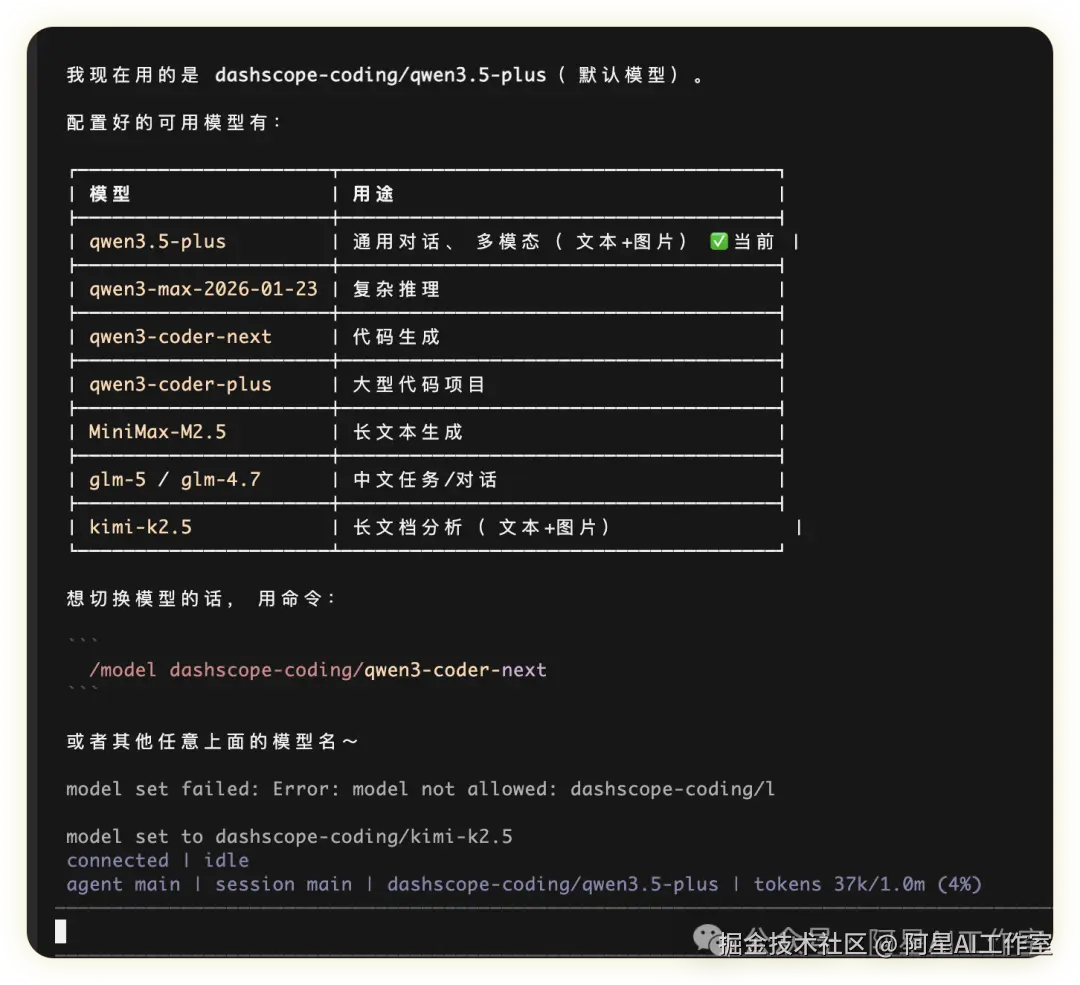The height and width of the screenshot is (985, 1080).
Task: Click 'session main' in the status bar
Action: click(283, 884)
